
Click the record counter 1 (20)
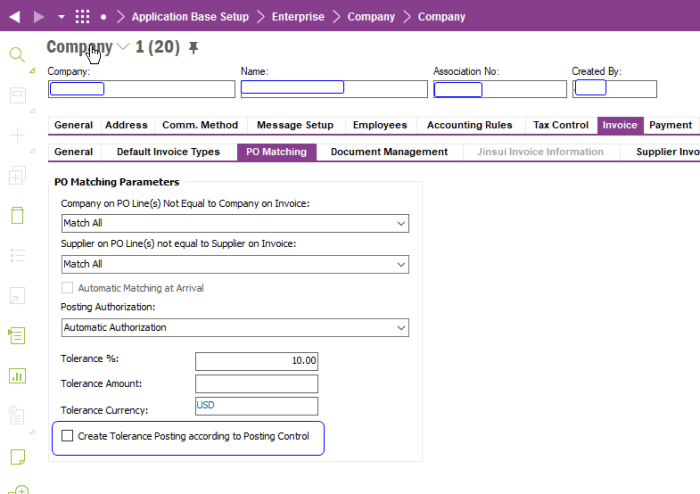coord(157,47)
